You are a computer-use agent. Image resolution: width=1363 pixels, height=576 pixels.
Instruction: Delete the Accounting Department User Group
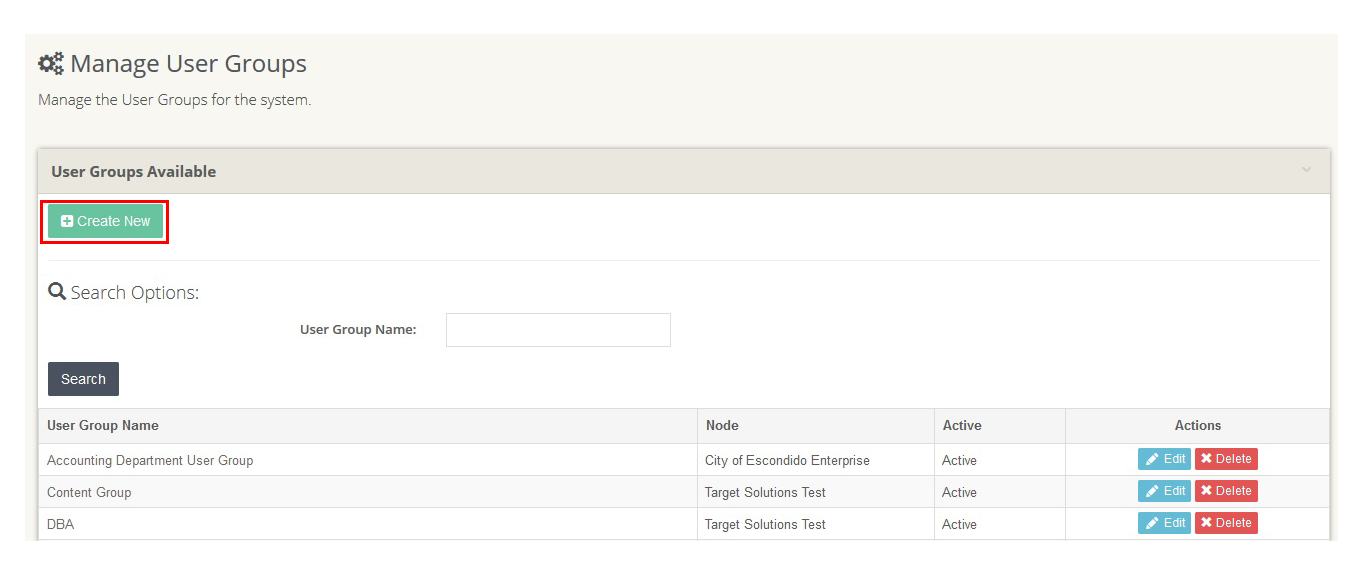coord(1226,458)
